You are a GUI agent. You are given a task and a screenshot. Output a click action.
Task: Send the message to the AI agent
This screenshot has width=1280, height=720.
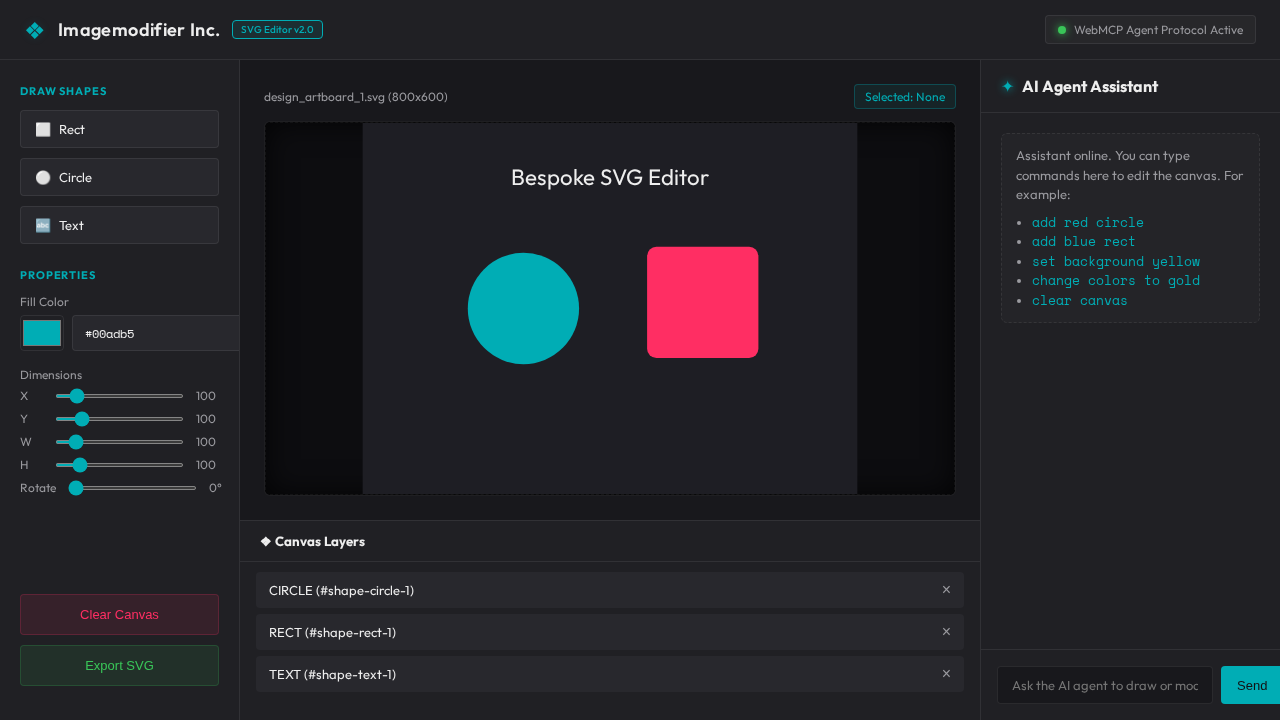pos(1250,685)
